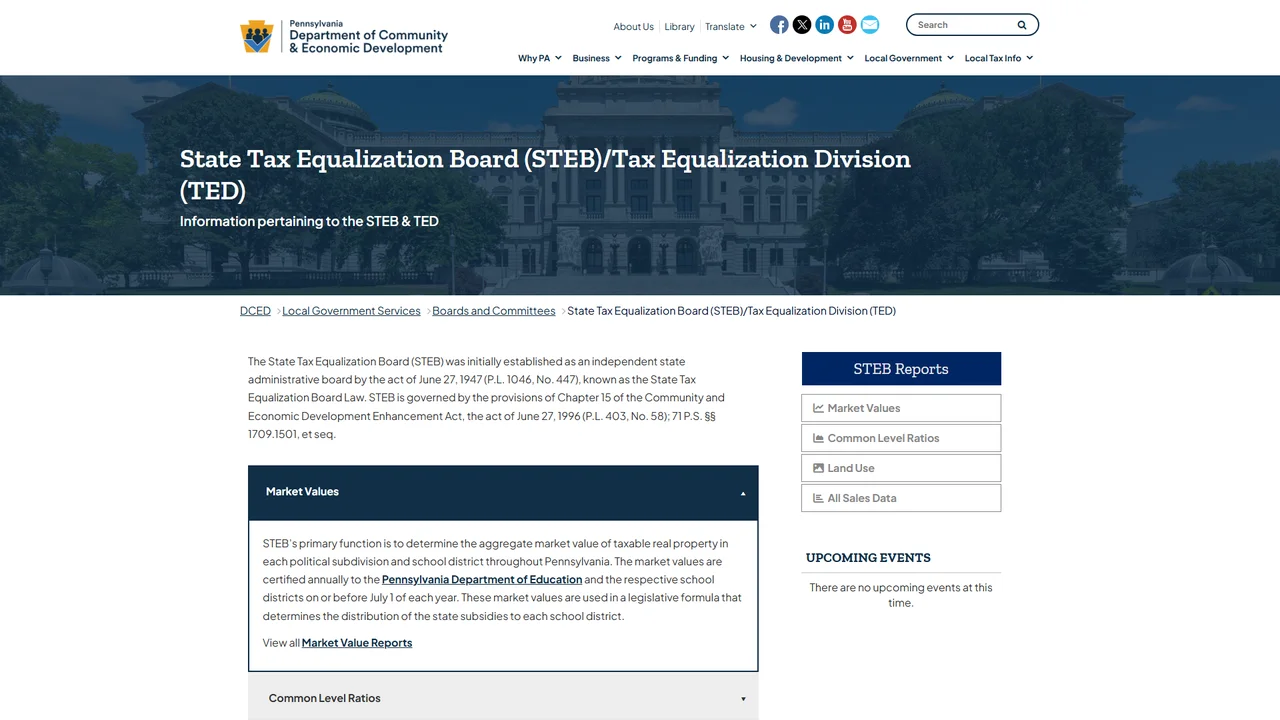Open the Common Level Ratios report button
Image resolution: width=1280 pixels, height=720 pixels.
point(901,438)
